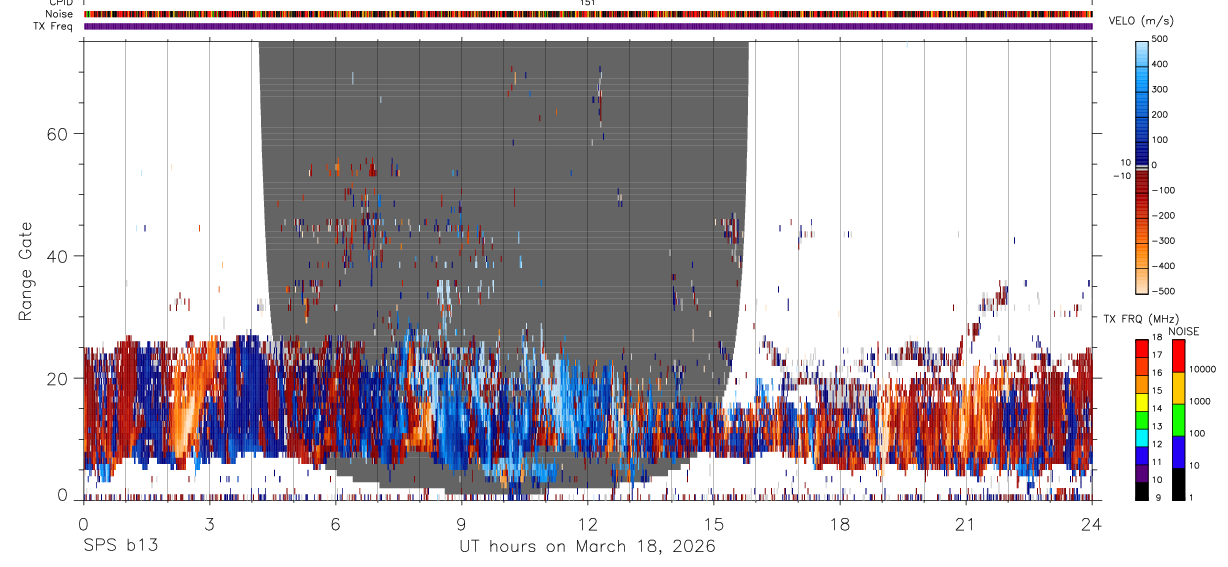Click the 16 label on the TX FRQ scale
The image size is (1228, 567).
click(x=1157, y=374)
